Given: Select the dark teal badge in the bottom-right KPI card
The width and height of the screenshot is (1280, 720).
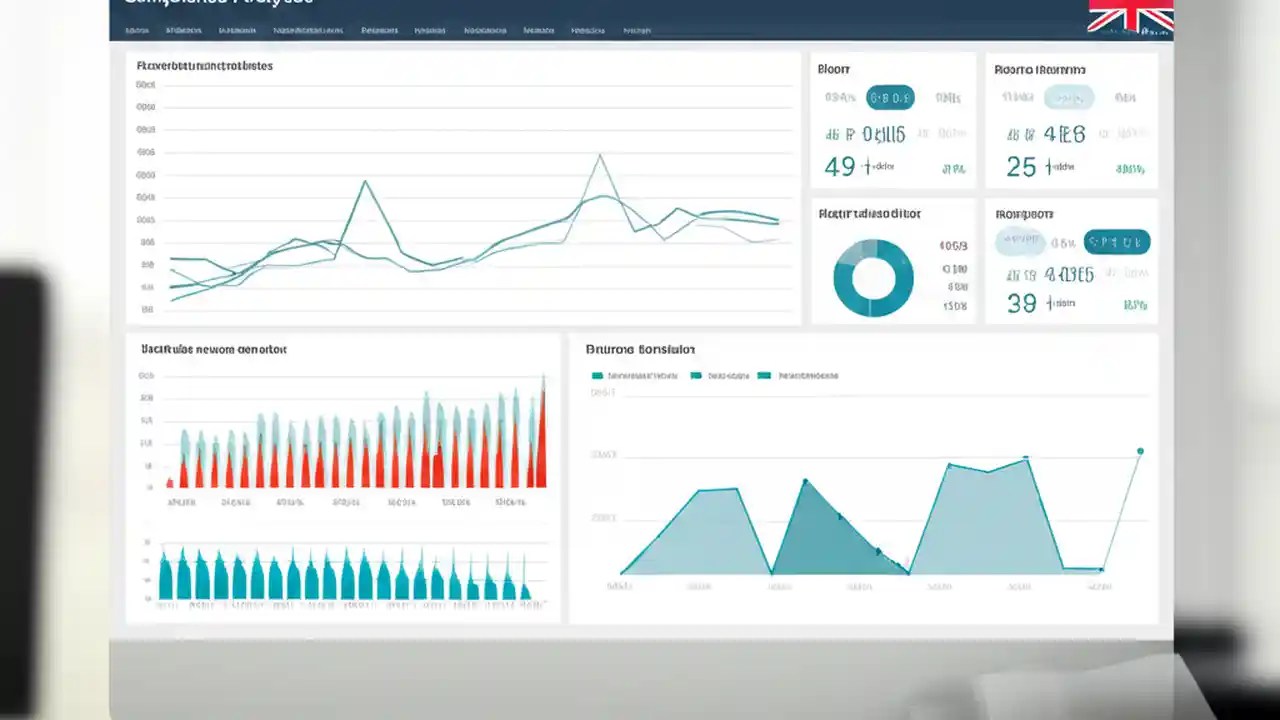Looking at the screenshot, I should [1117, 241].
